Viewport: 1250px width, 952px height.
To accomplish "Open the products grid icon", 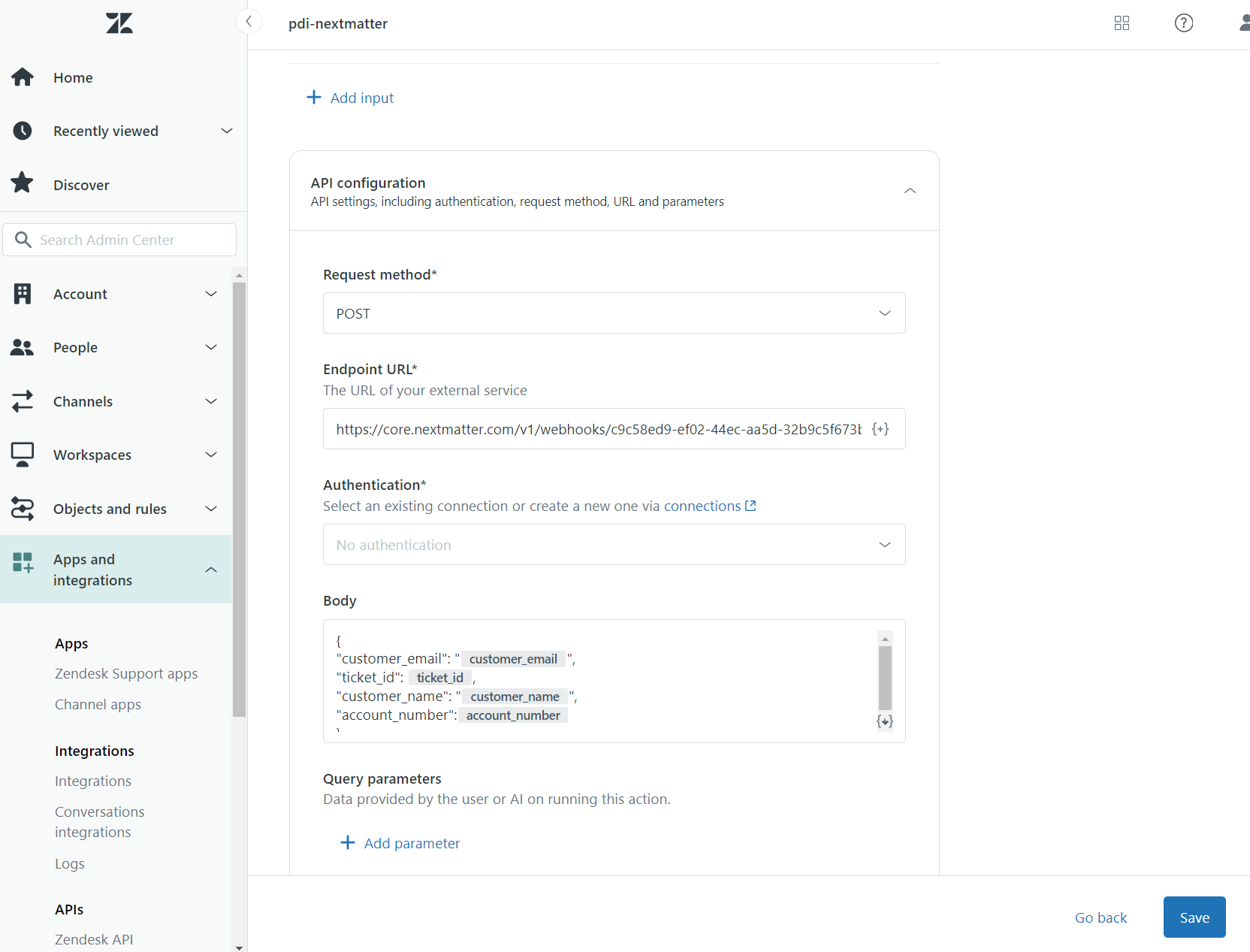I will coord(1122,23).
